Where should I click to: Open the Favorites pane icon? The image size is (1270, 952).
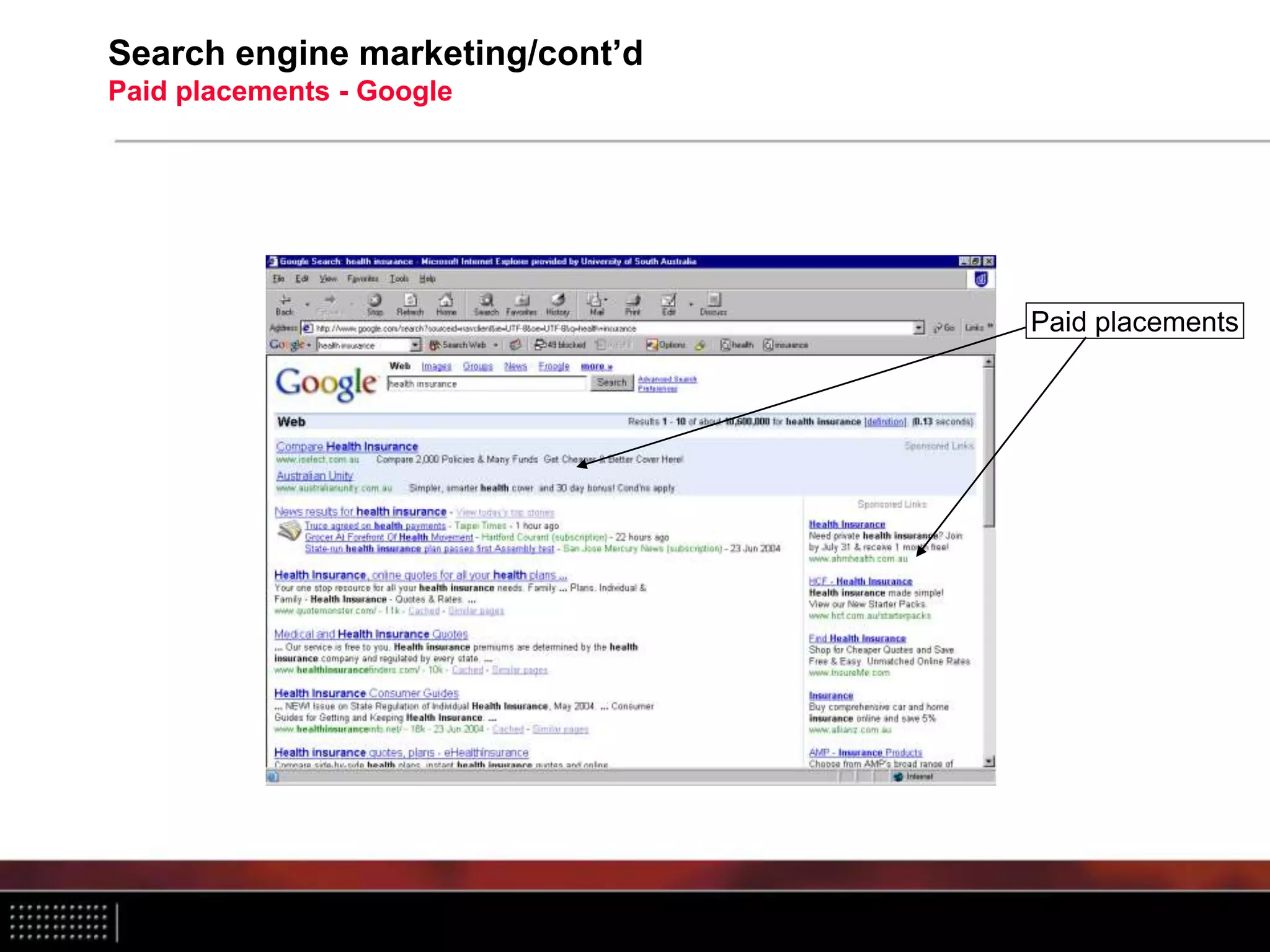click(522, 304)
